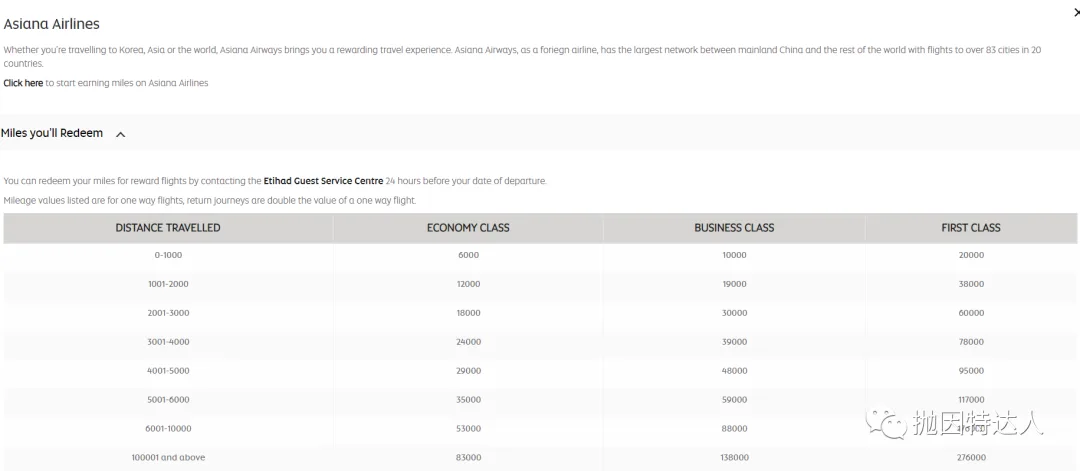Click the 95000 first class value
This screenshot has height=471, width=1080.
(x=971, y=370)
